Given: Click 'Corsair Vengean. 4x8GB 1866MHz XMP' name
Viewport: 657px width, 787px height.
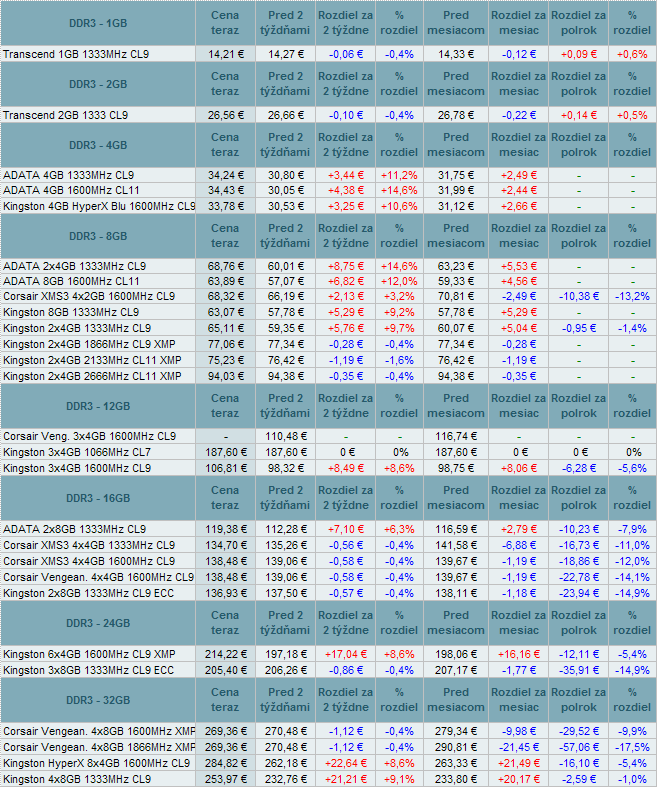Looking at the screenshot, I should 99,747.
